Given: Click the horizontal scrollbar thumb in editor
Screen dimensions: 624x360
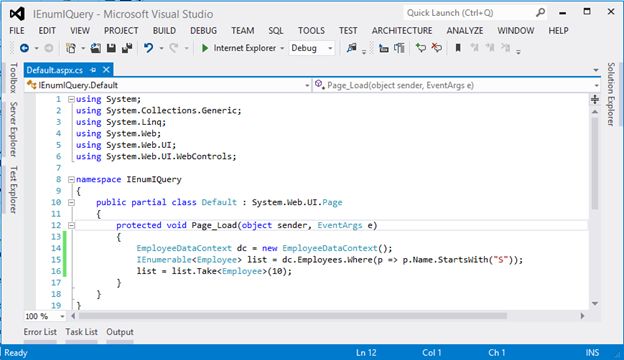Looking at the screenshot, I should coord(292,316).
